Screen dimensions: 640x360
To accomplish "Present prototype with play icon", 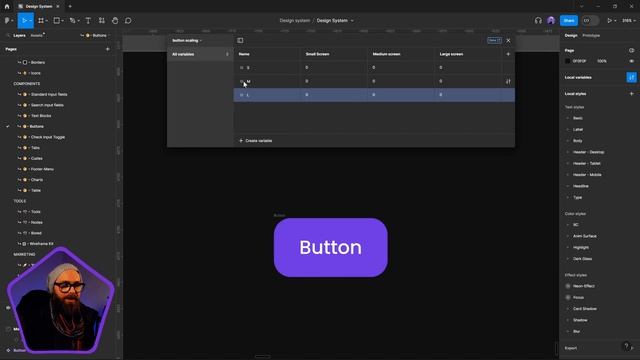I will click(609, 20).
